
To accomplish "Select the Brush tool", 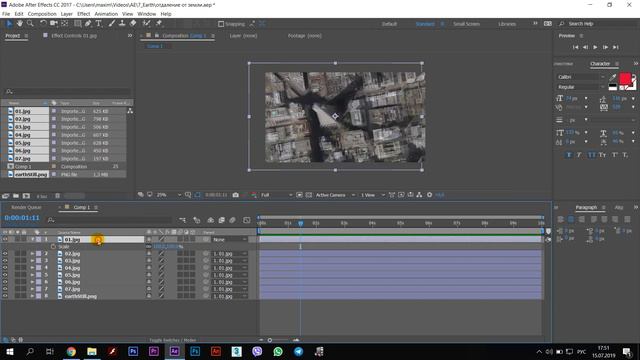I will pos(111,24).
